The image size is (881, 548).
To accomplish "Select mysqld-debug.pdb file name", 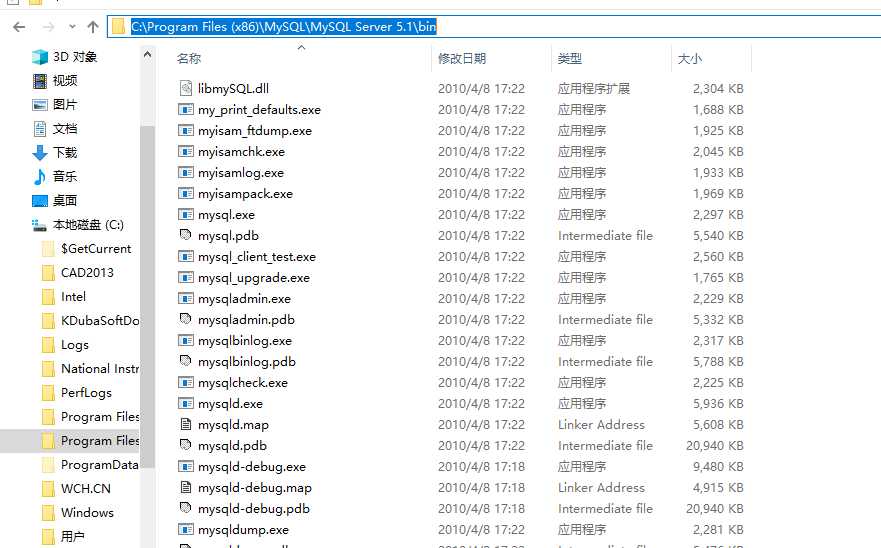I will [x=254, y=509].
